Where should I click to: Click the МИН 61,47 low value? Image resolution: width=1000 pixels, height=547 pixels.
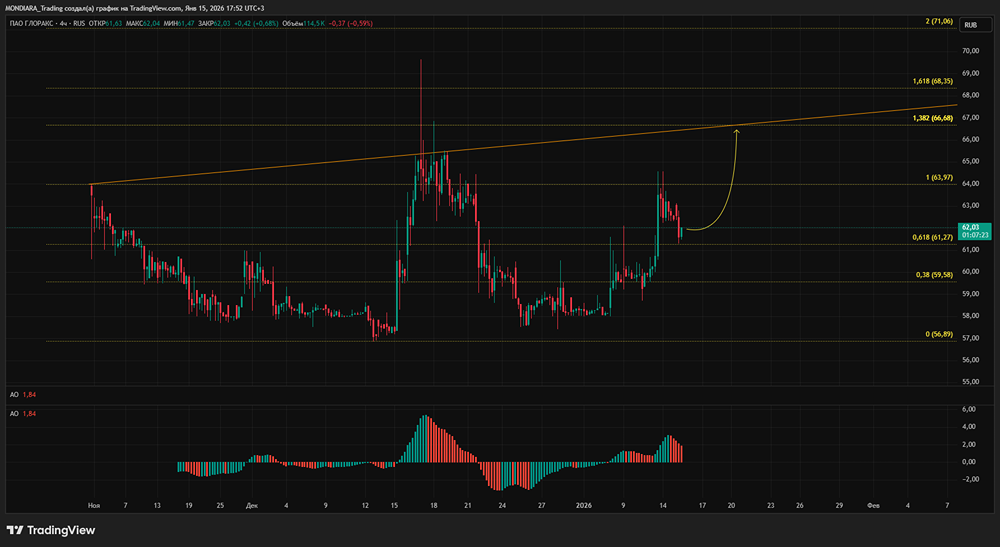pyautogui.click(x=179, y=24)
